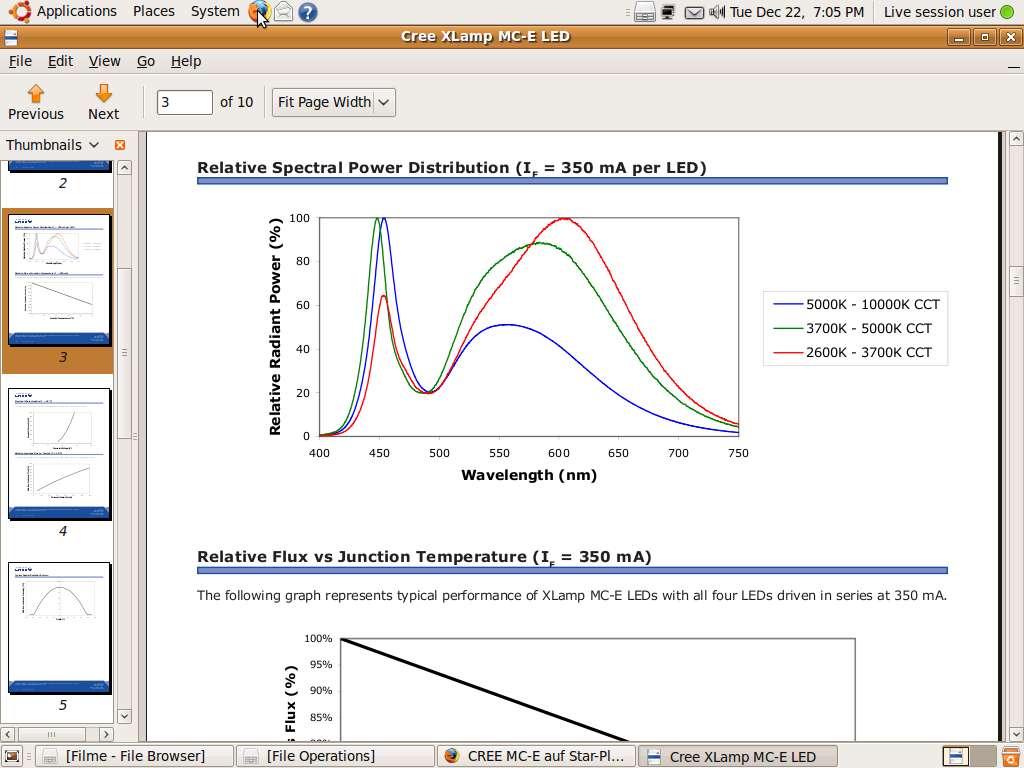This screenshot has height=768, width=1024.
Task: Click Cree XLamp MC-E LED taskbar button
Action: coord(738,756)
